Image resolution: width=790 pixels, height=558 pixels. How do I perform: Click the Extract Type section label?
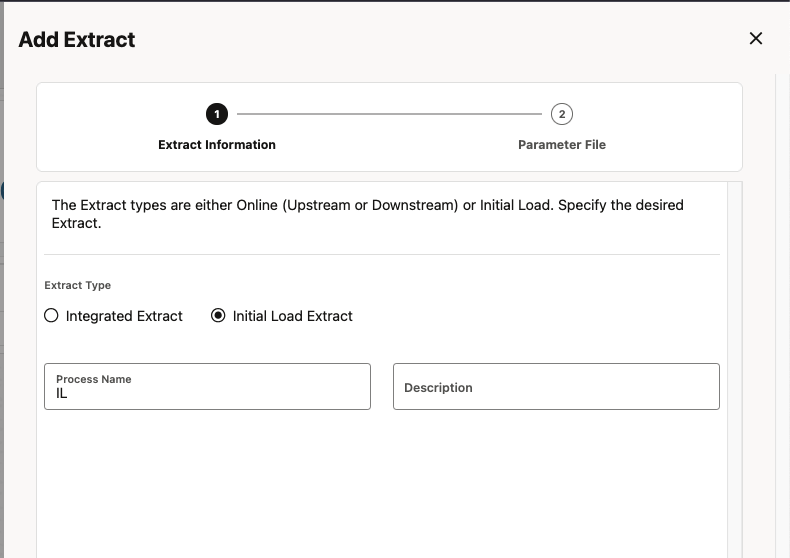[78, 286]
